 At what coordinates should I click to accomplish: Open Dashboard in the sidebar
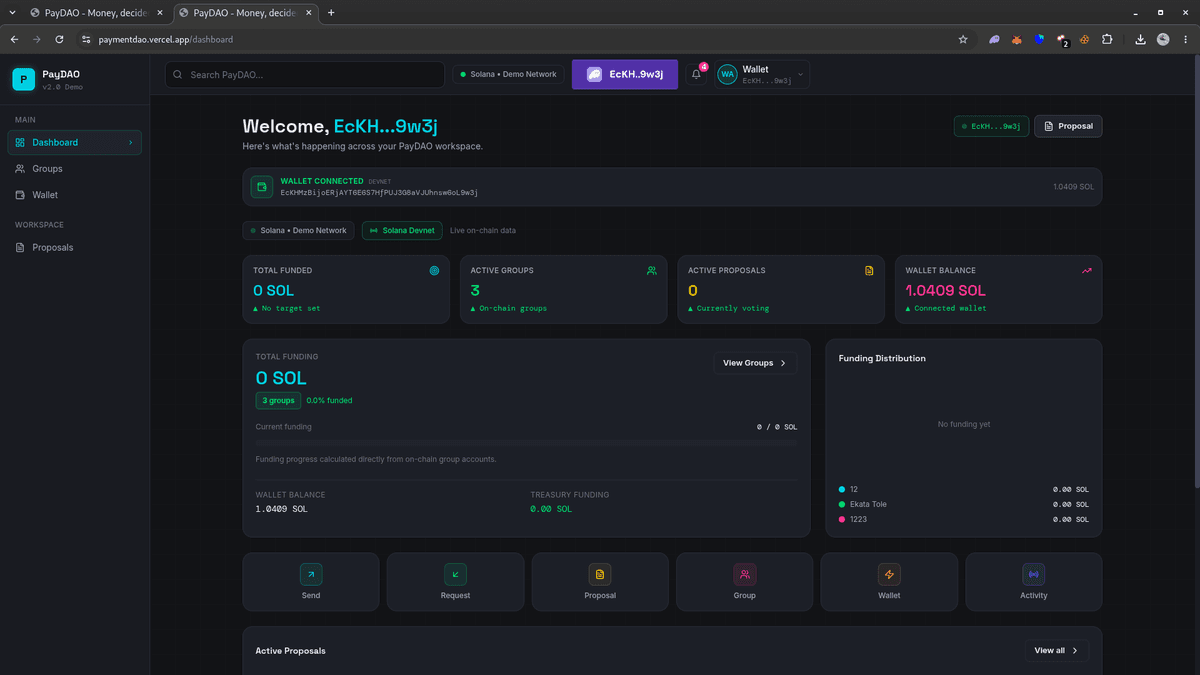pyautogui.click(x=75, y=142)
